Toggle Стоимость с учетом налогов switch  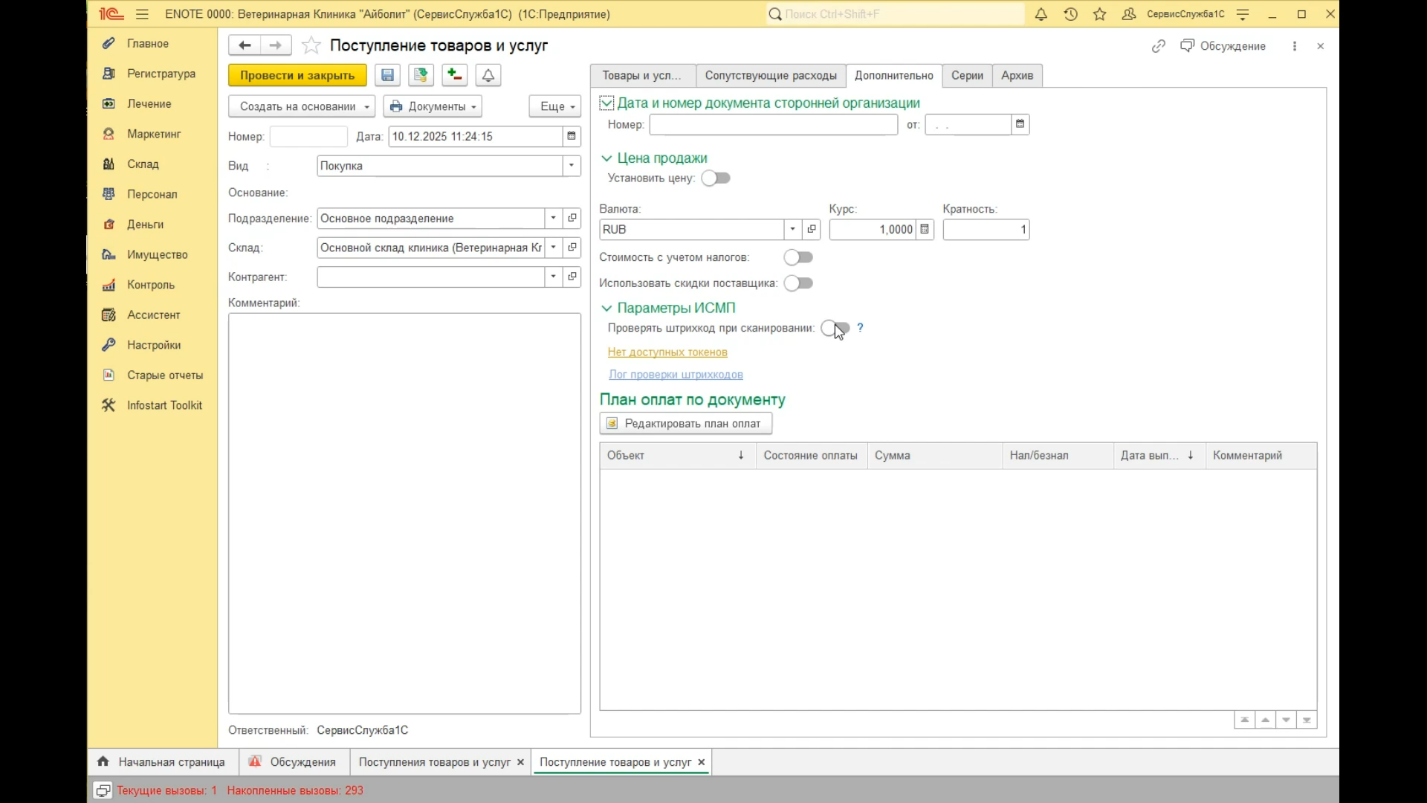pyautogui.click(x=798, y=257)
